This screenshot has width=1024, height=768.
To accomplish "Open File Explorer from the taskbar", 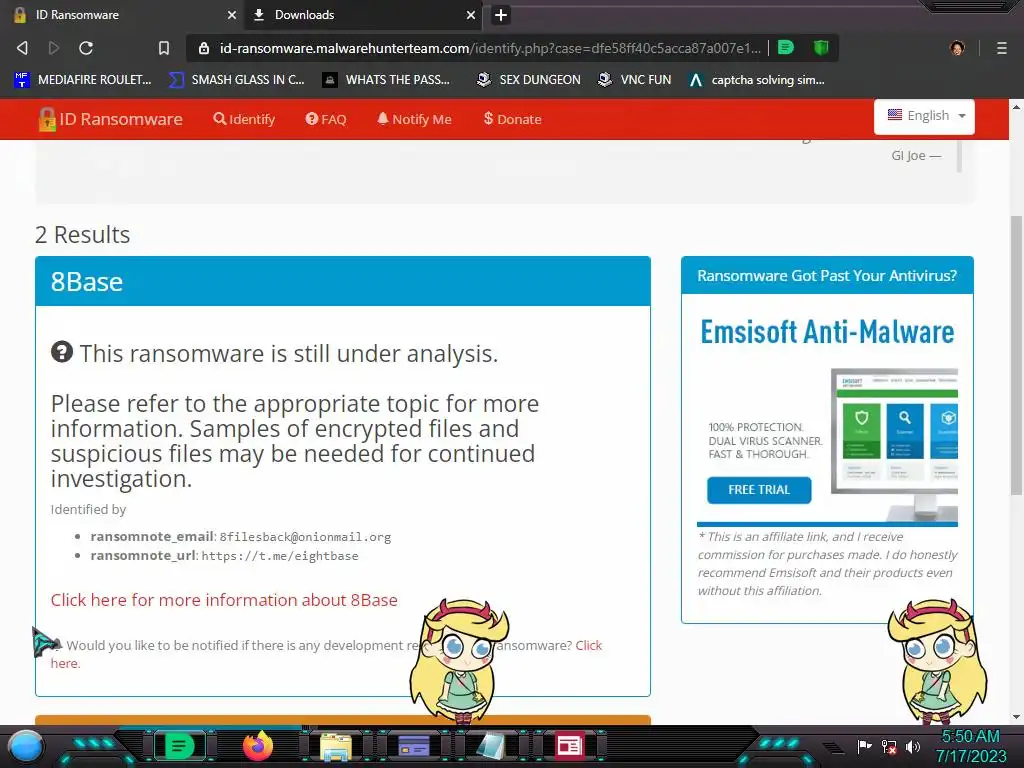I will (x=336, y=746).
